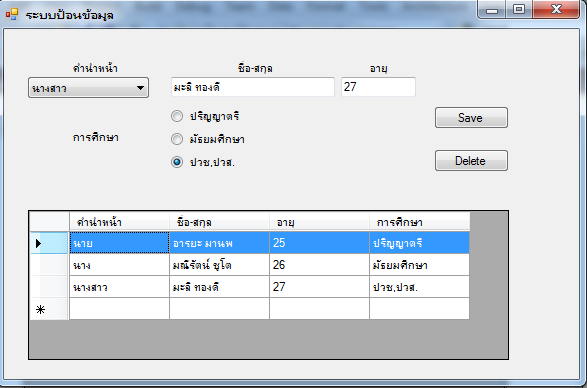
Task: Select the grid cell มะลิ ทองดี
Action: (x=219, y=287)
